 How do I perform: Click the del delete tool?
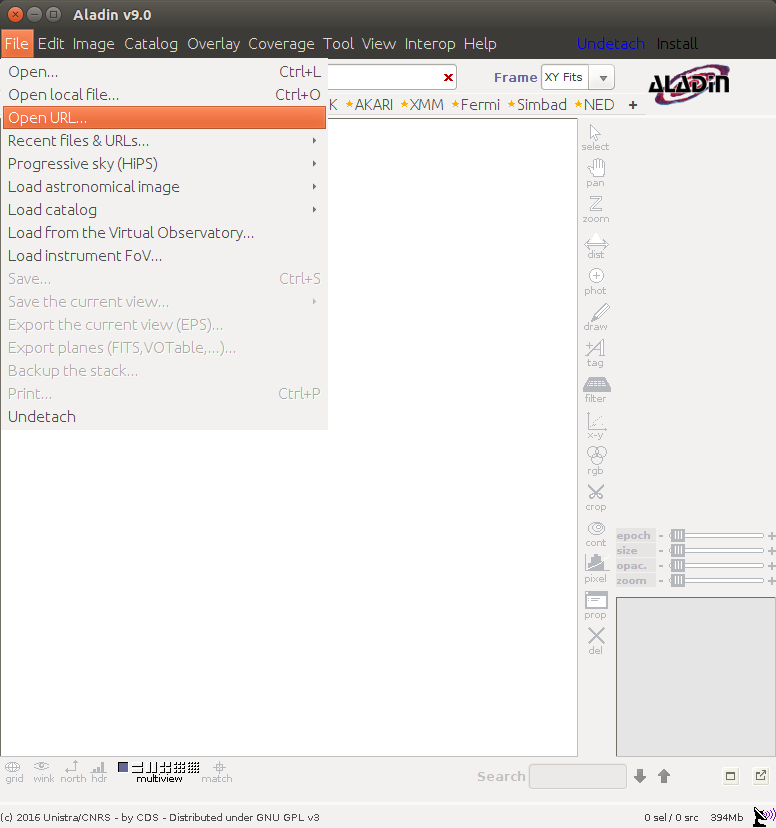(x=595, y=641)
